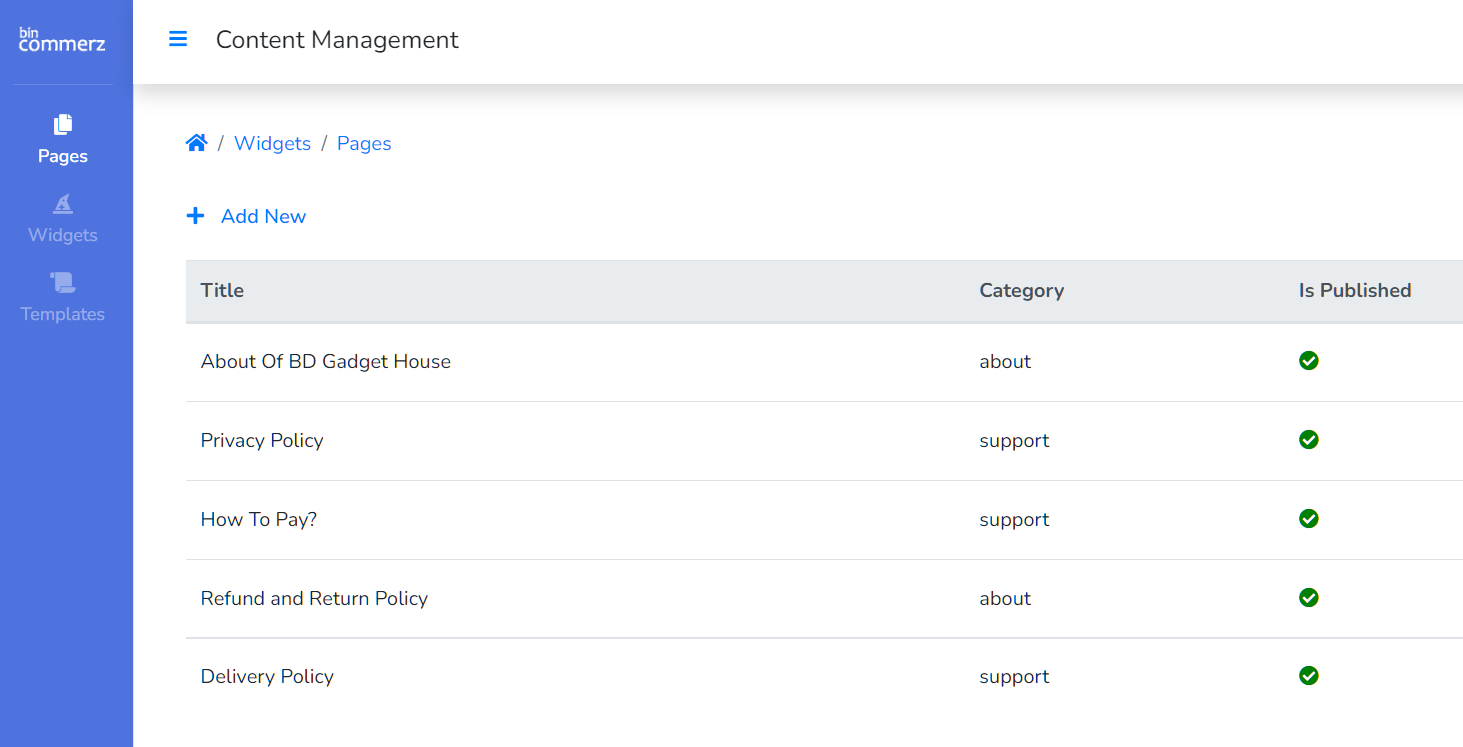
Task: Click the home breadcrumb icon
Action: pyautogui.click(x=196, y=143)
